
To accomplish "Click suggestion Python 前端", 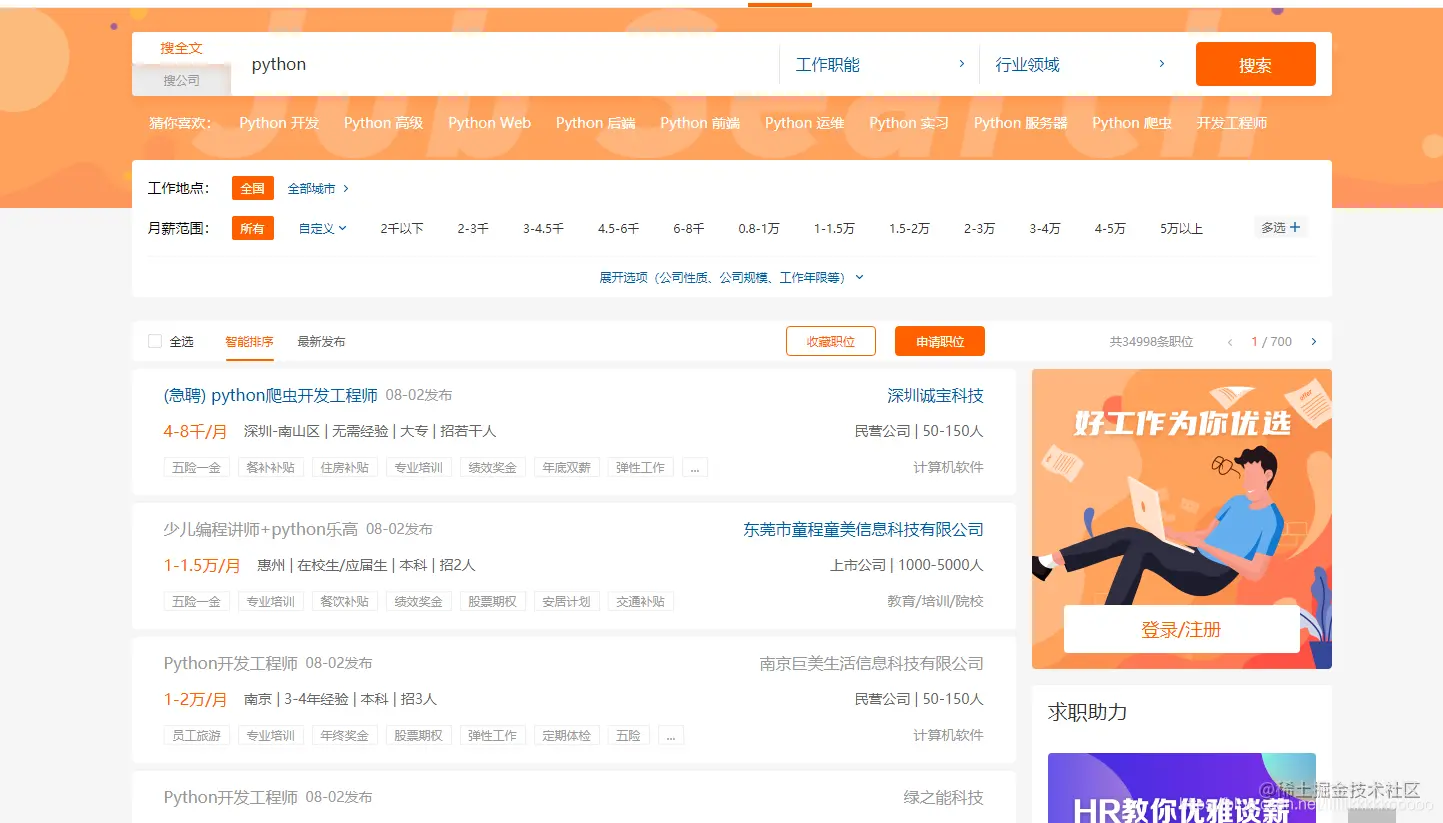I will tap(700, 123).
